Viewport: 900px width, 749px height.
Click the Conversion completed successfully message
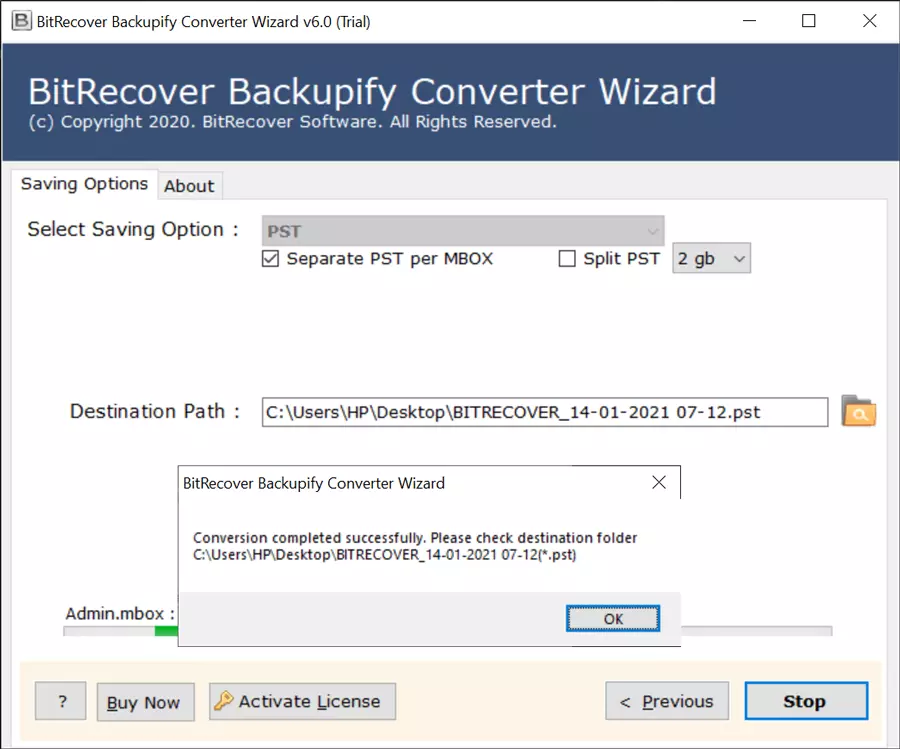click(x=415, y=538)
